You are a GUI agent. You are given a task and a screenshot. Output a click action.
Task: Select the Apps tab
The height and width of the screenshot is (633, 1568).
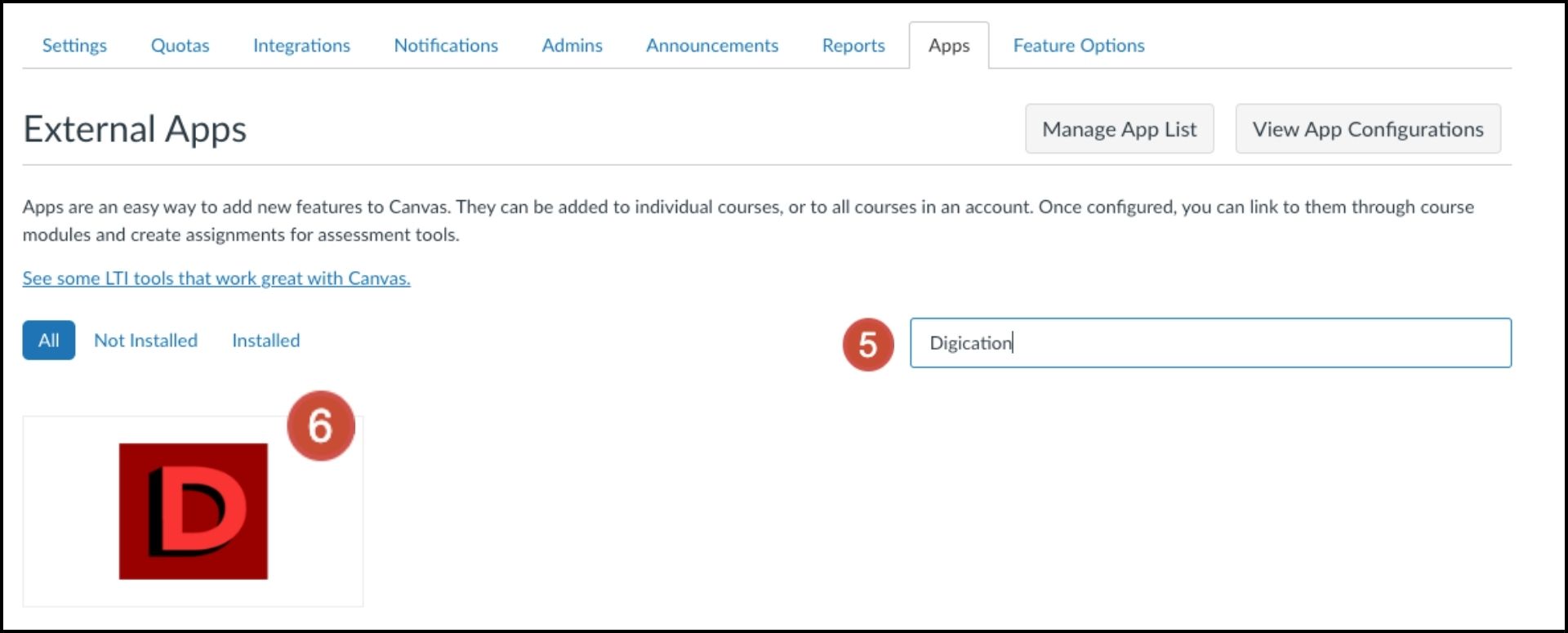coord(949,46)
